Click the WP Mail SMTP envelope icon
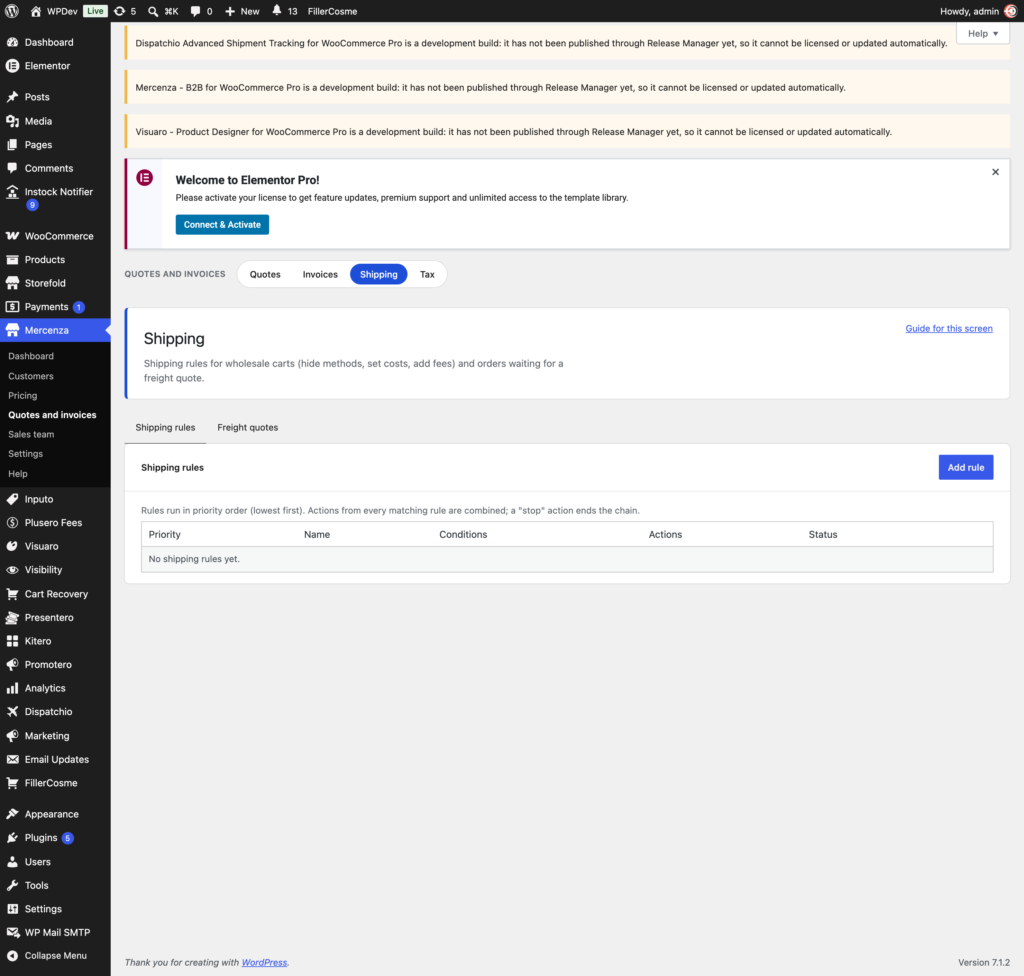1024x976 pixels. point(12,932)
